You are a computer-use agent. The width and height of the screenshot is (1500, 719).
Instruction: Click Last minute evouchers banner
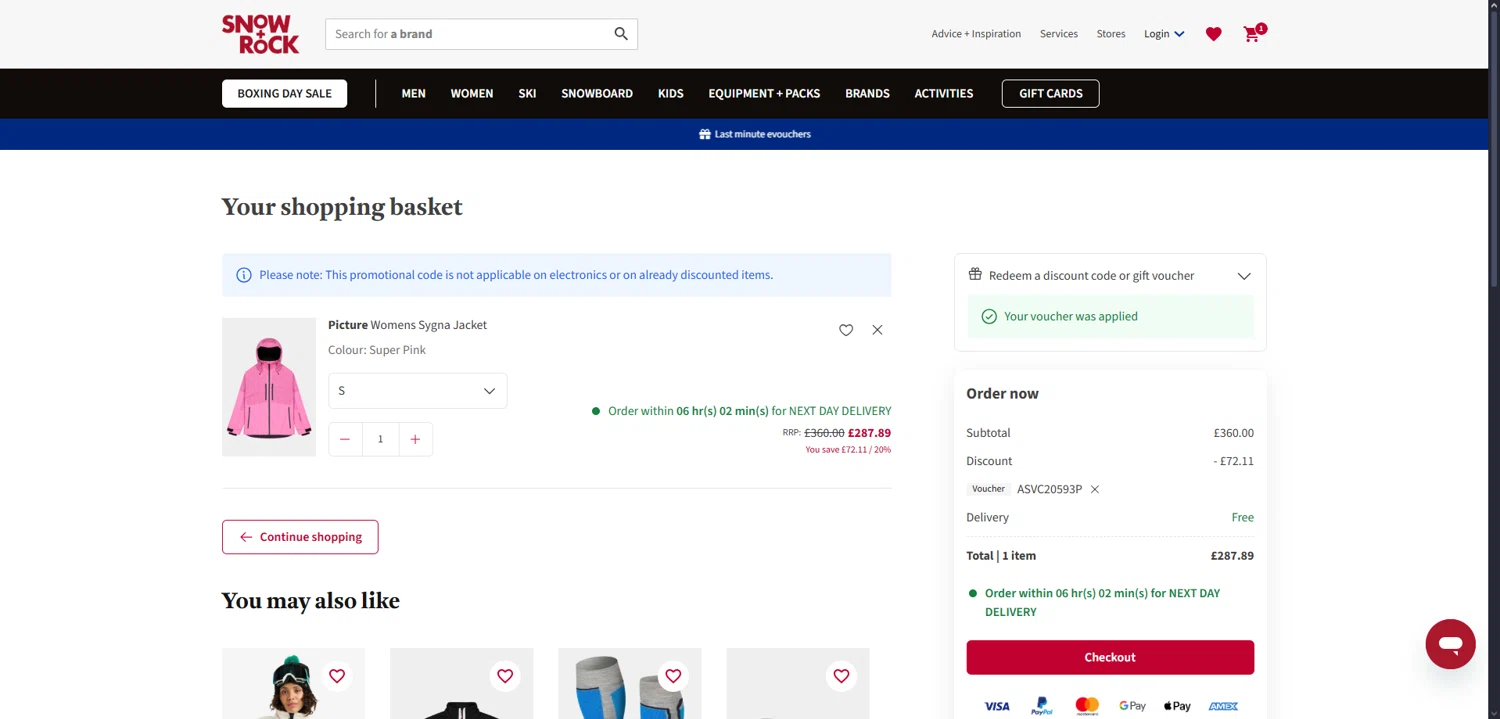pyautogui.click(x=755, y=134)
